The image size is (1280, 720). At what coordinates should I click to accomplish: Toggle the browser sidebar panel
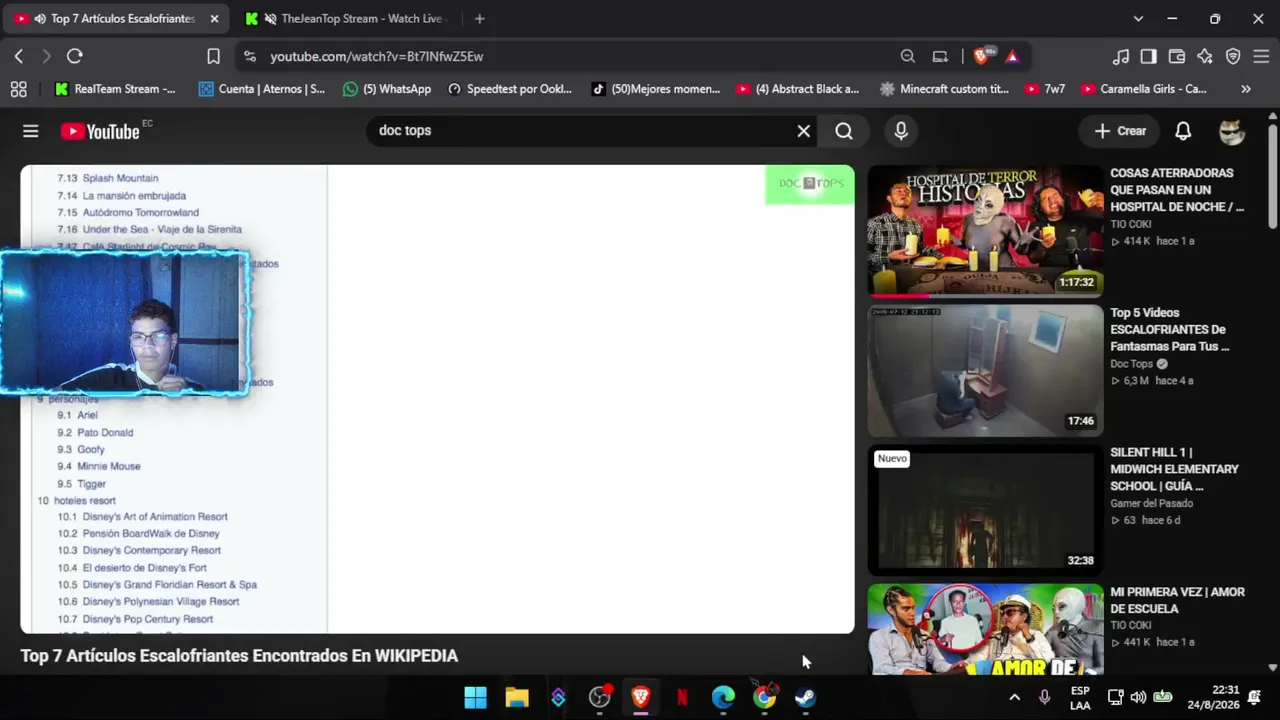[x=1149, y=56]
